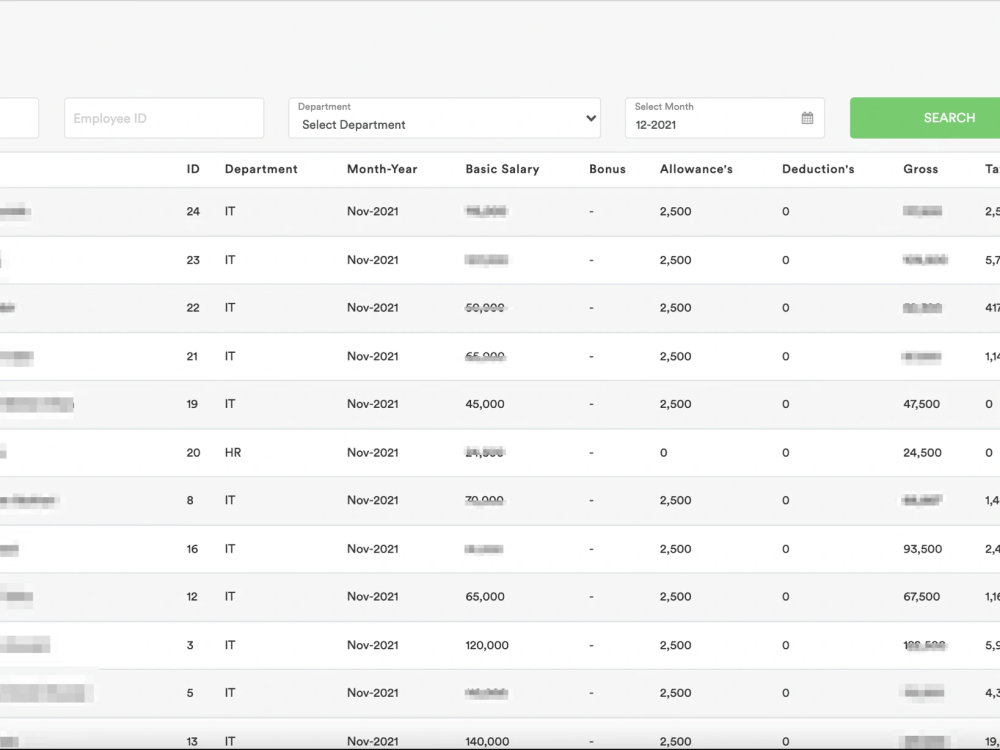Select the row with ID 16
Image resolution: width=1000 pixels, height=750 pixels.
[500, 549]
